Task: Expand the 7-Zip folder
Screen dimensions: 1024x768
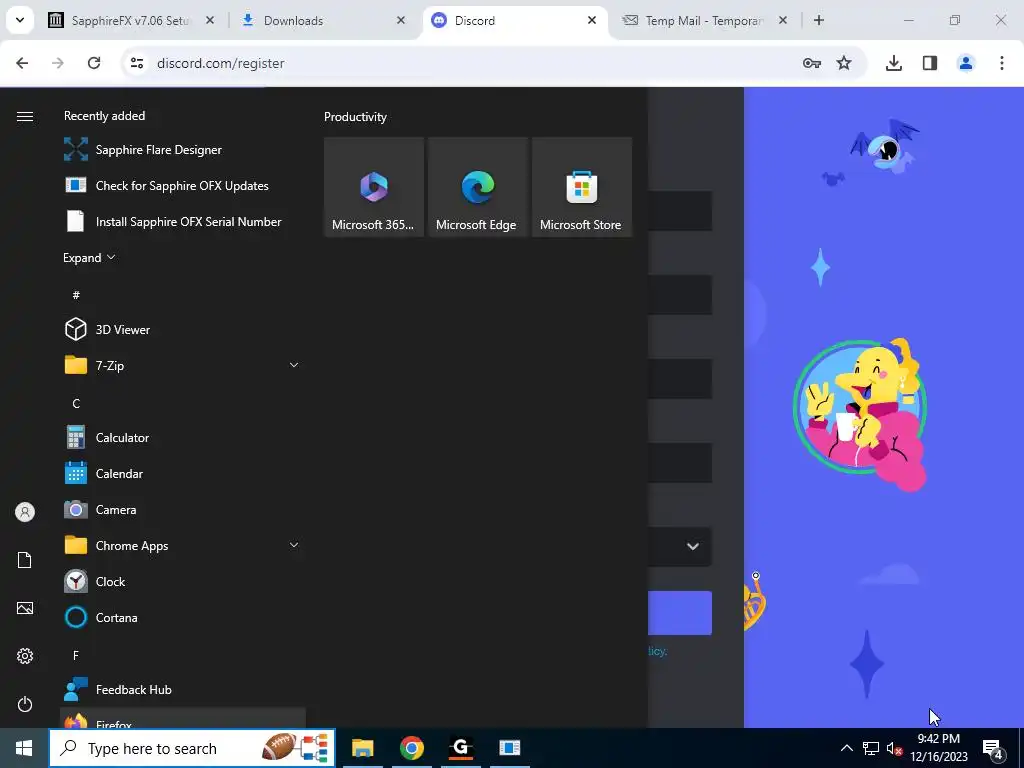Action: click(294, 365)
